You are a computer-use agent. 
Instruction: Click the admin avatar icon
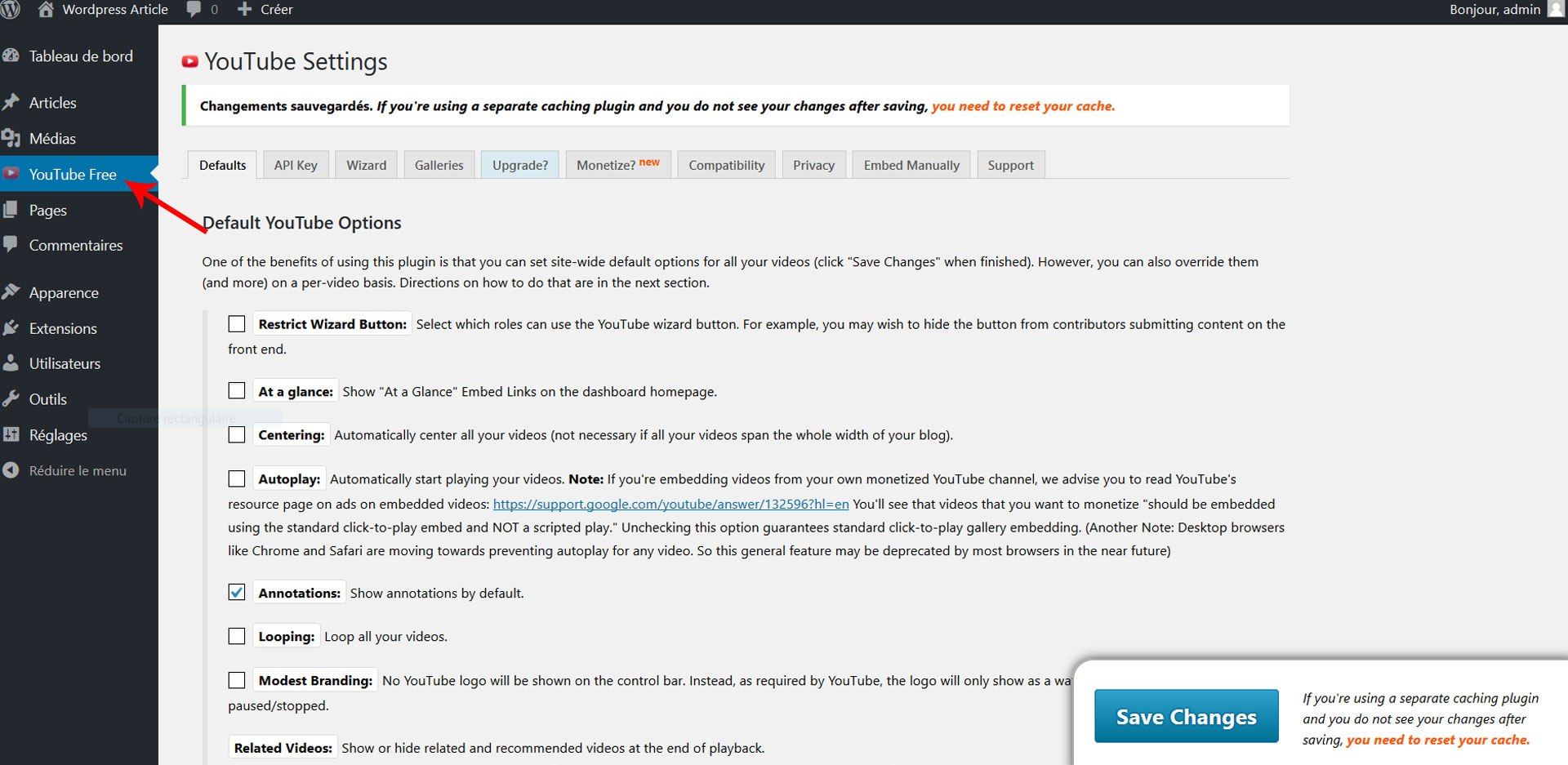[1556, 9]
